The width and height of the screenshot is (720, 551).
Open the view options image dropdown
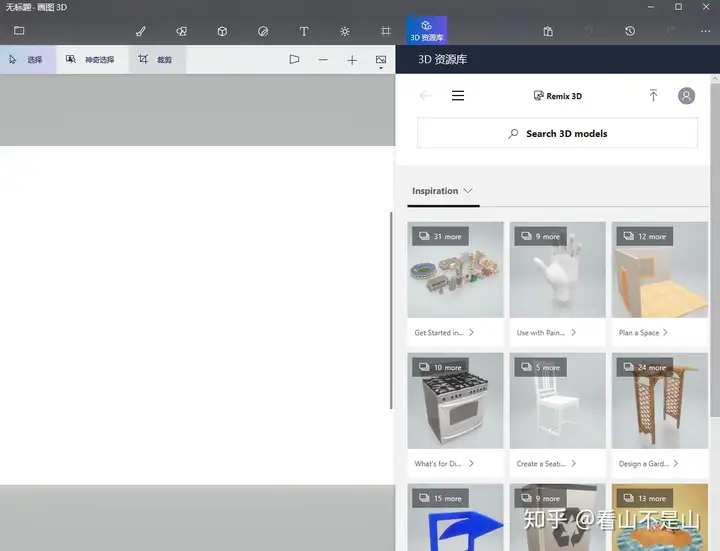click(x=381, y=61)
